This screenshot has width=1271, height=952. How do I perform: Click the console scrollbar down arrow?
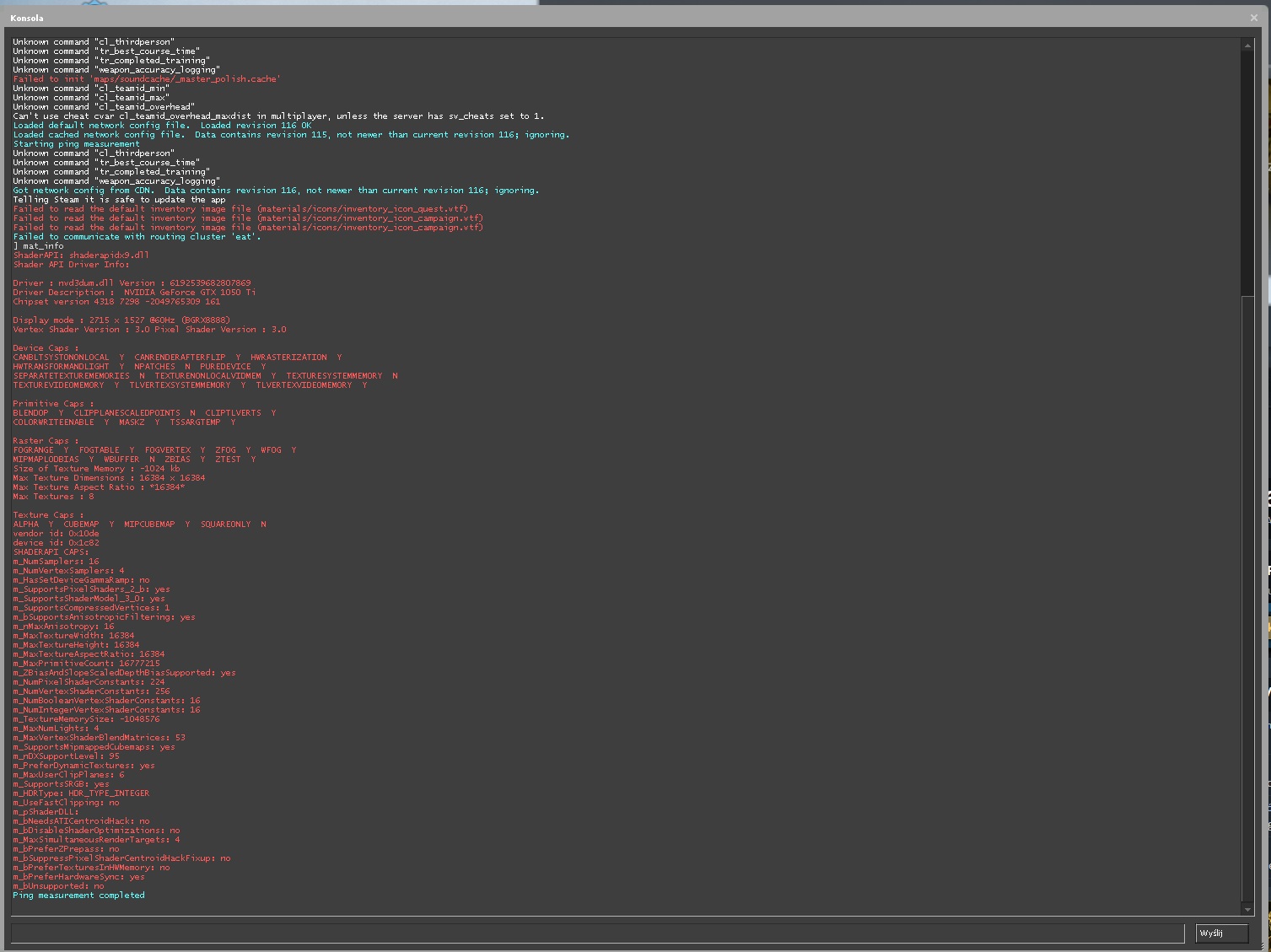pos(1247,910)
